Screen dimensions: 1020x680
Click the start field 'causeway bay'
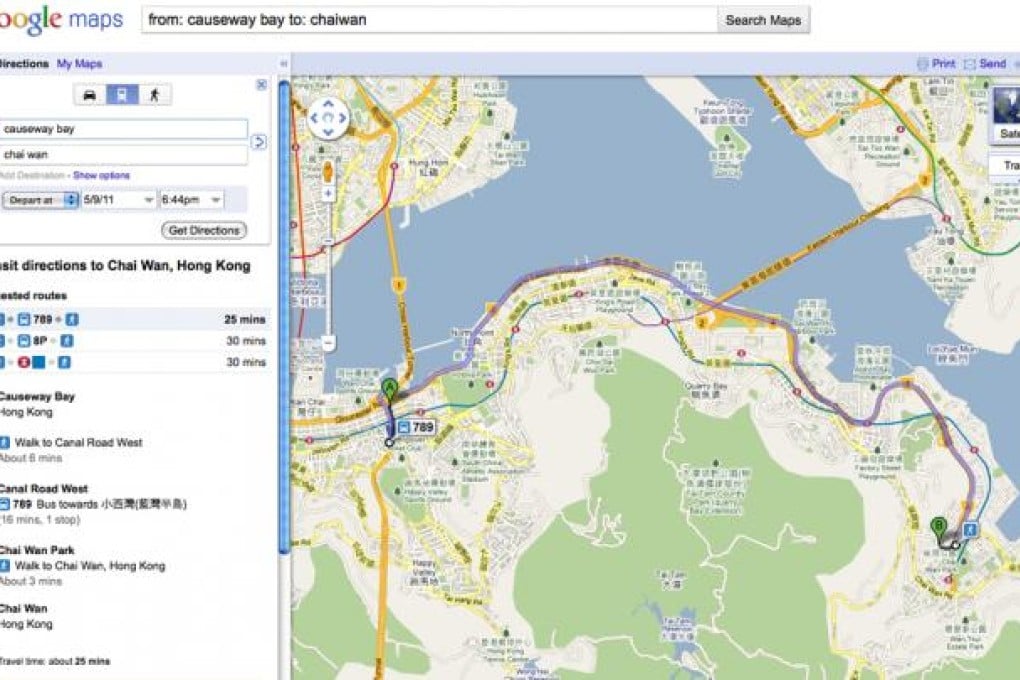tap(124, 129)
